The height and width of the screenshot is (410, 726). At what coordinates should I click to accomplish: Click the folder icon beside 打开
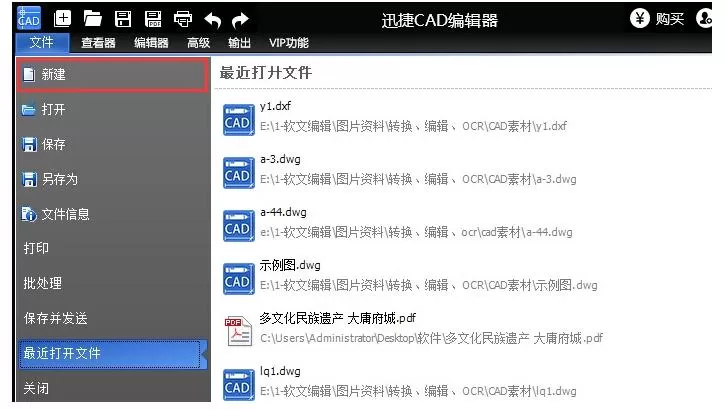point(29,110)
